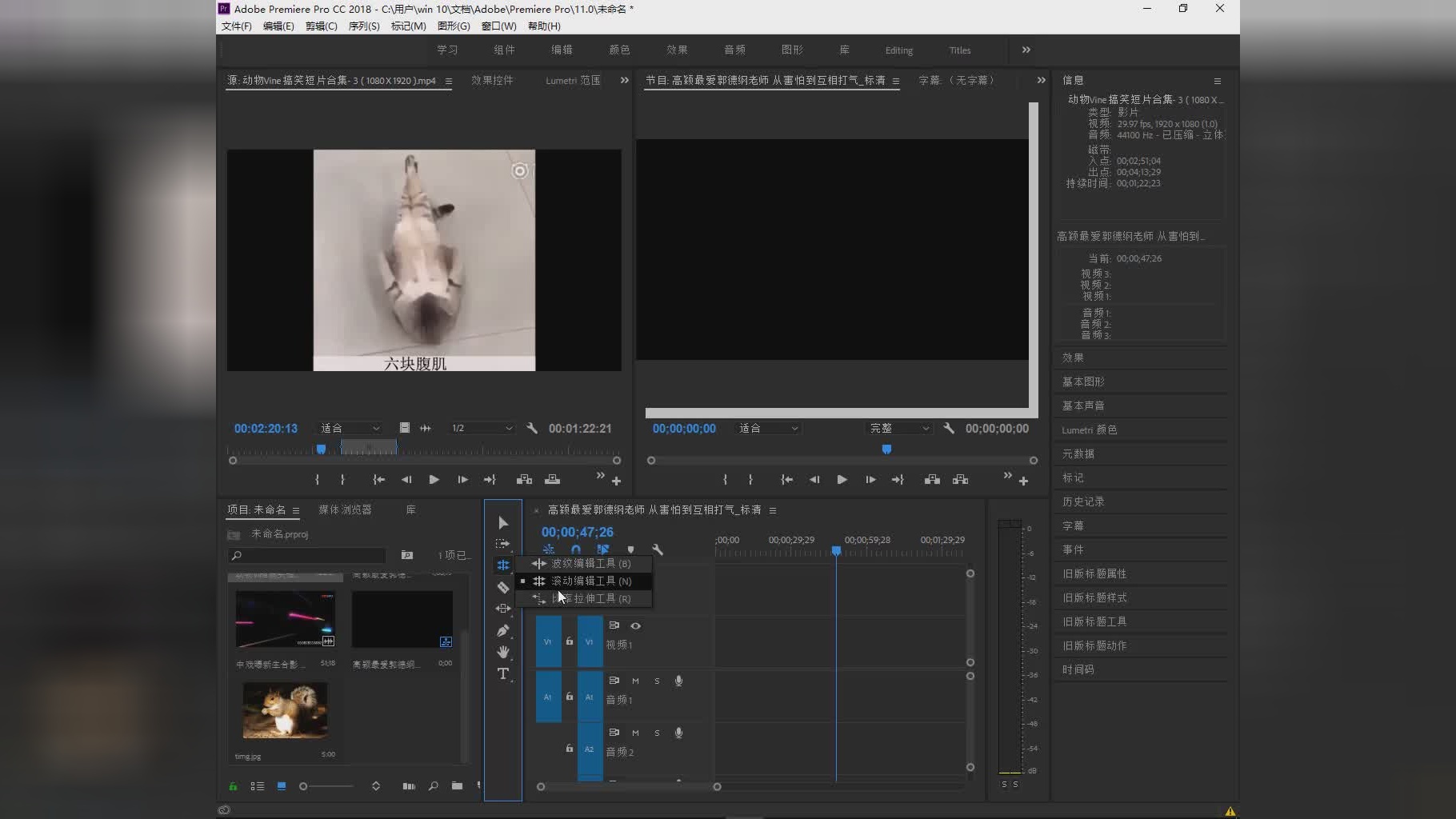Solo the 音频2 track

click(657, 733)
